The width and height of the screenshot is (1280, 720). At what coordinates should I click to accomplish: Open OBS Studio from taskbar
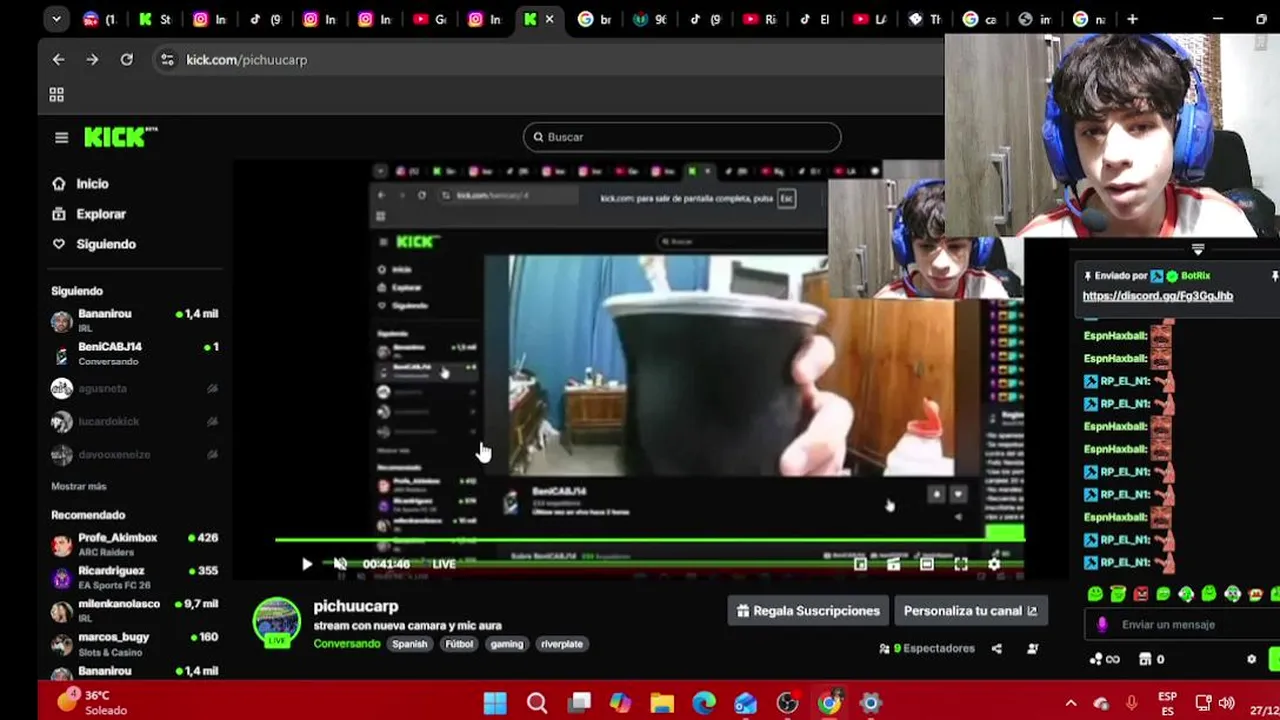click(x=788, y=703)
